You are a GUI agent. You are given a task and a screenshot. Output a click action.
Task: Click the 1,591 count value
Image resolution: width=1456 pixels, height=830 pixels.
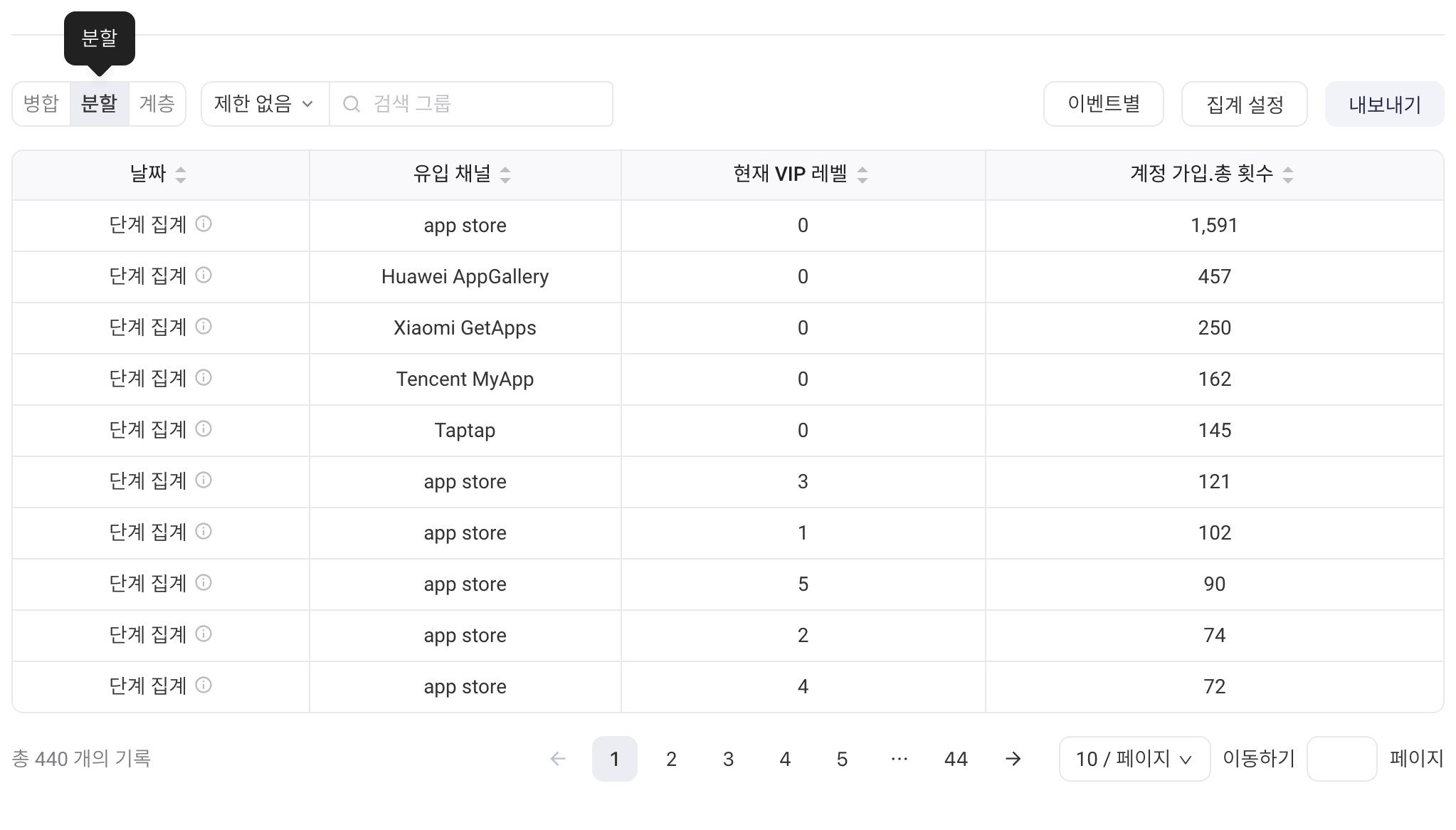pos(1214,225)
